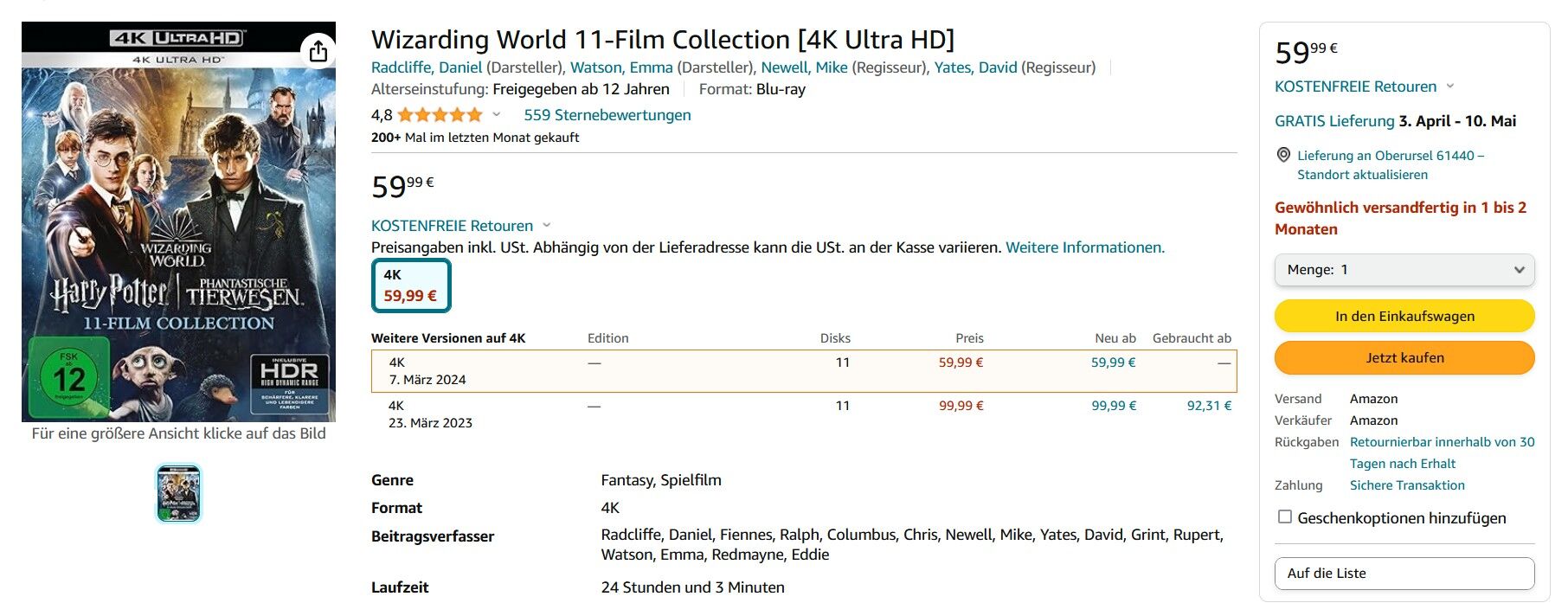Select the 4K version from 23. März 2023
Viewport: 1568px width, 603px height.
[804, 414]
